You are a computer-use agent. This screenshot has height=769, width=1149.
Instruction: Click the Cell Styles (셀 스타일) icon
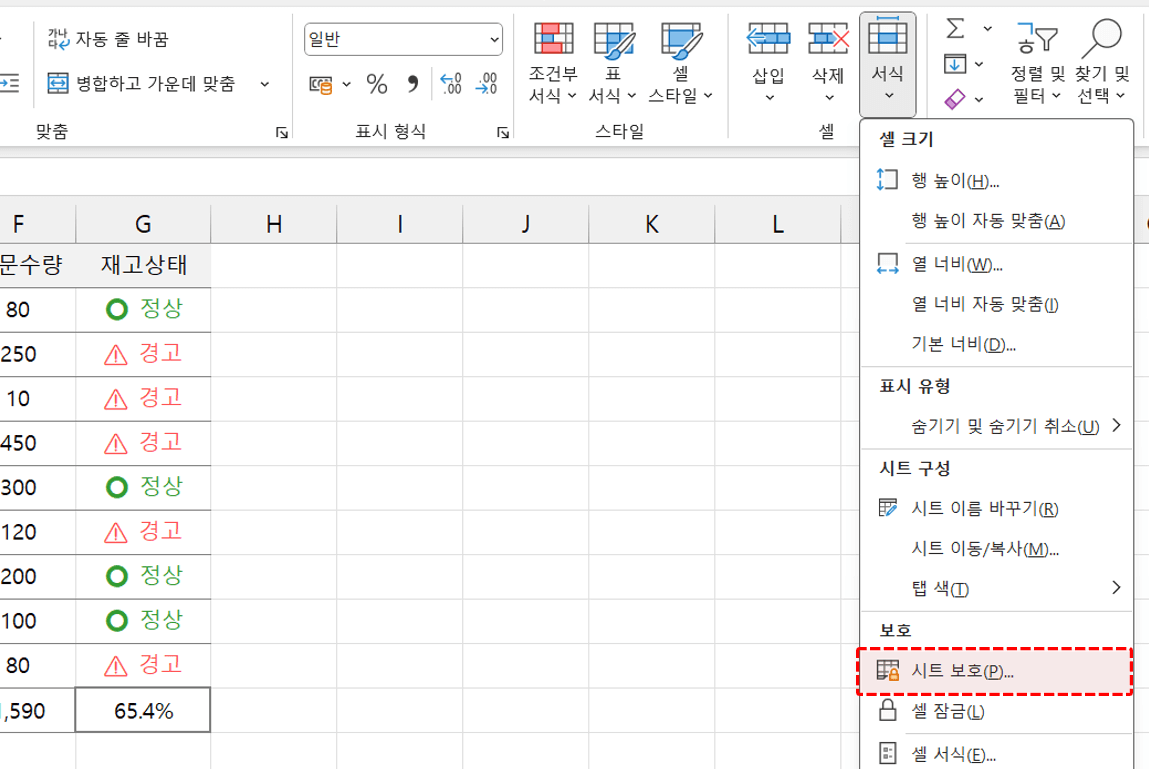coord(681,40)
